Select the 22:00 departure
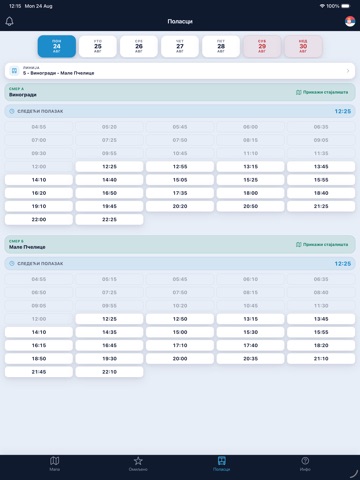The image size is (360, 480). tap(39, 220)
